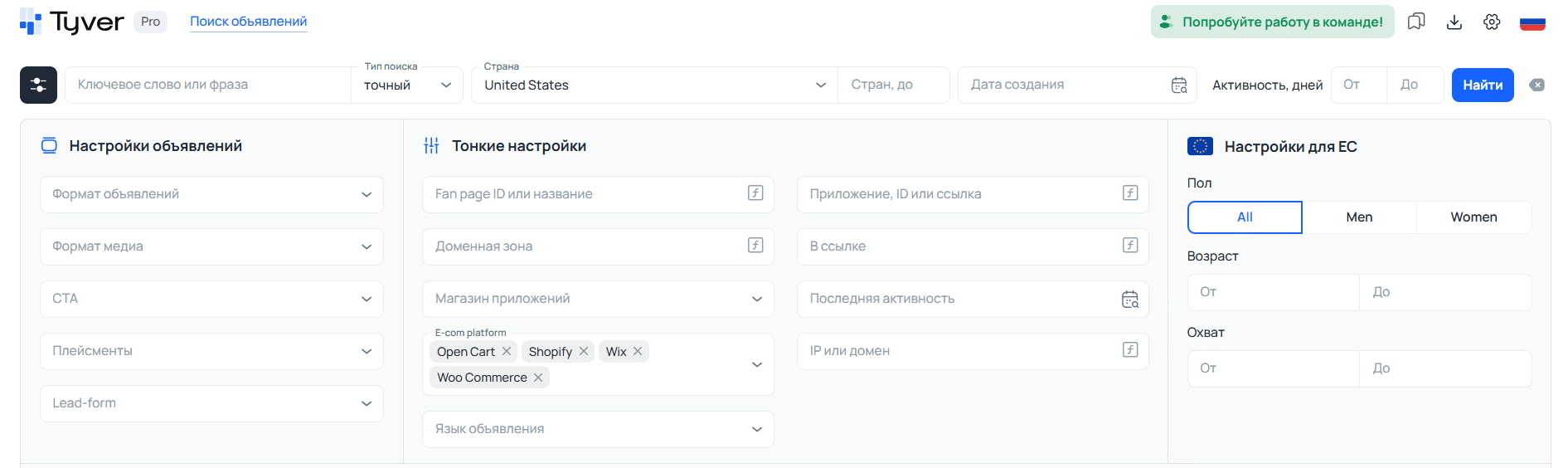Remove the Shopify tag
Viewport: 1568px width, 468px height.
(584, 351)
